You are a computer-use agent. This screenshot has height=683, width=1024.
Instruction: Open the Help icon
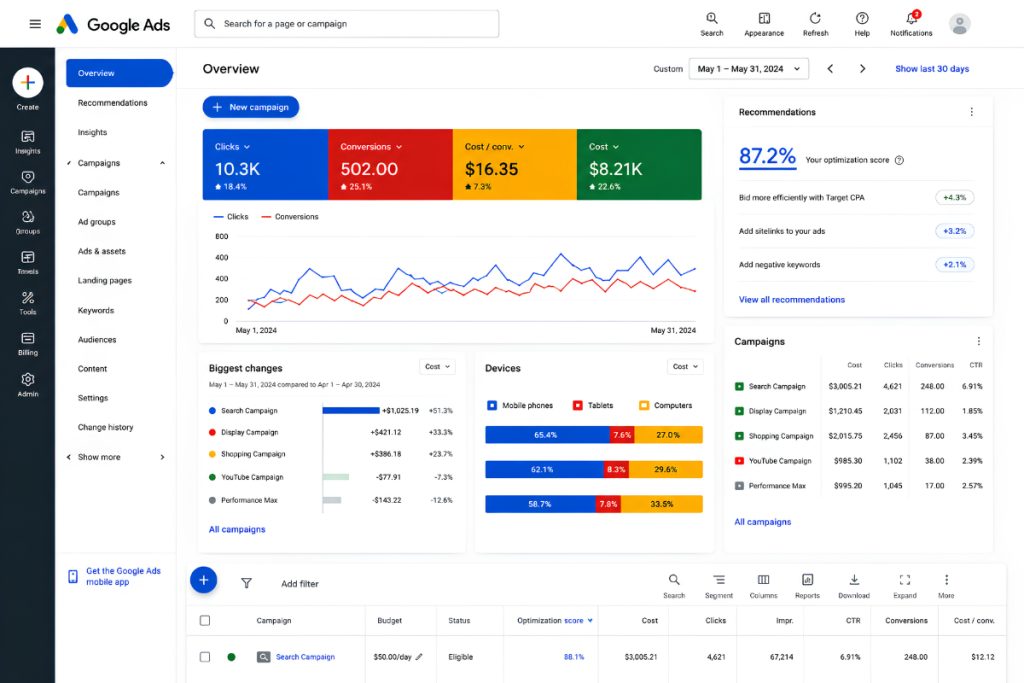[862, 24]
